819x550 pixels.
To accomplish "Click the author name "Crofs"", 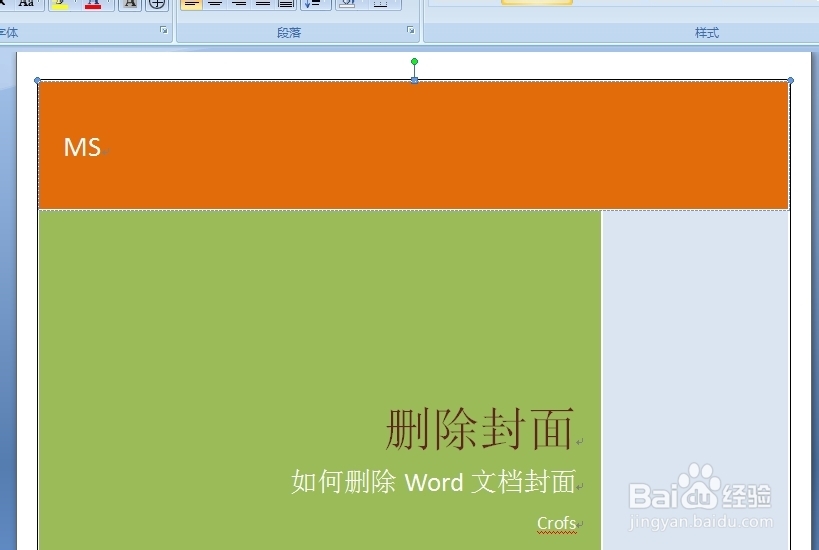I will pyautogui.click(x=557, y=523).
